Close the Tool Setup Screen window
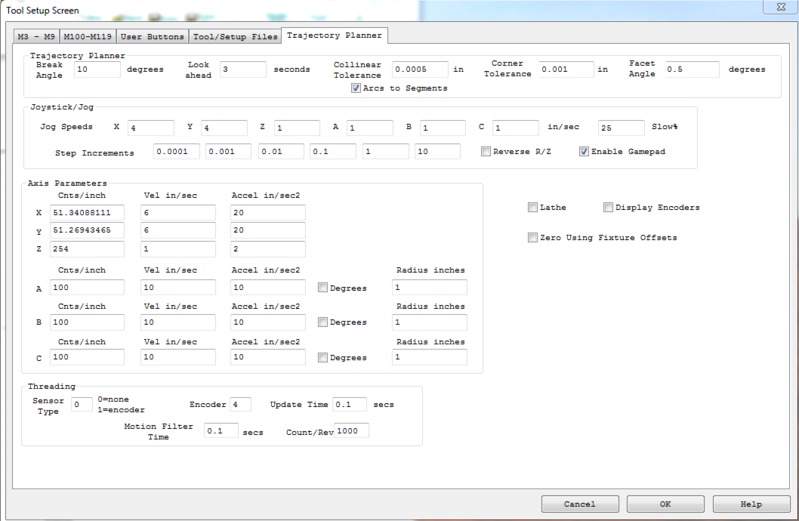The image size is (799, 521). [x=776, y=8]
